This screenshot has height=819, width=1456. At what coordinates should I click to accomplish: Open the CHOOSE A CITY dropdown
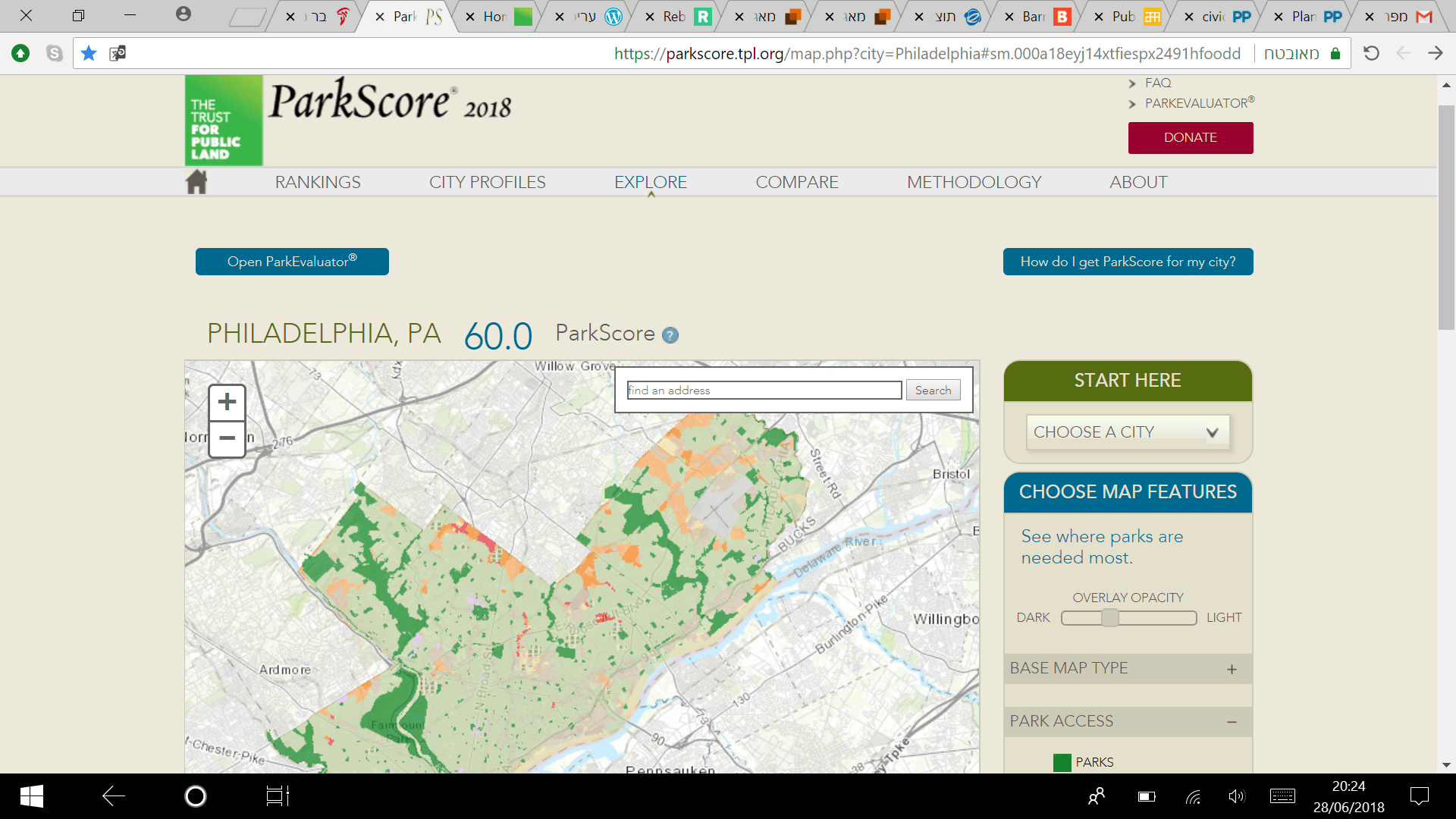point(1128,432)
